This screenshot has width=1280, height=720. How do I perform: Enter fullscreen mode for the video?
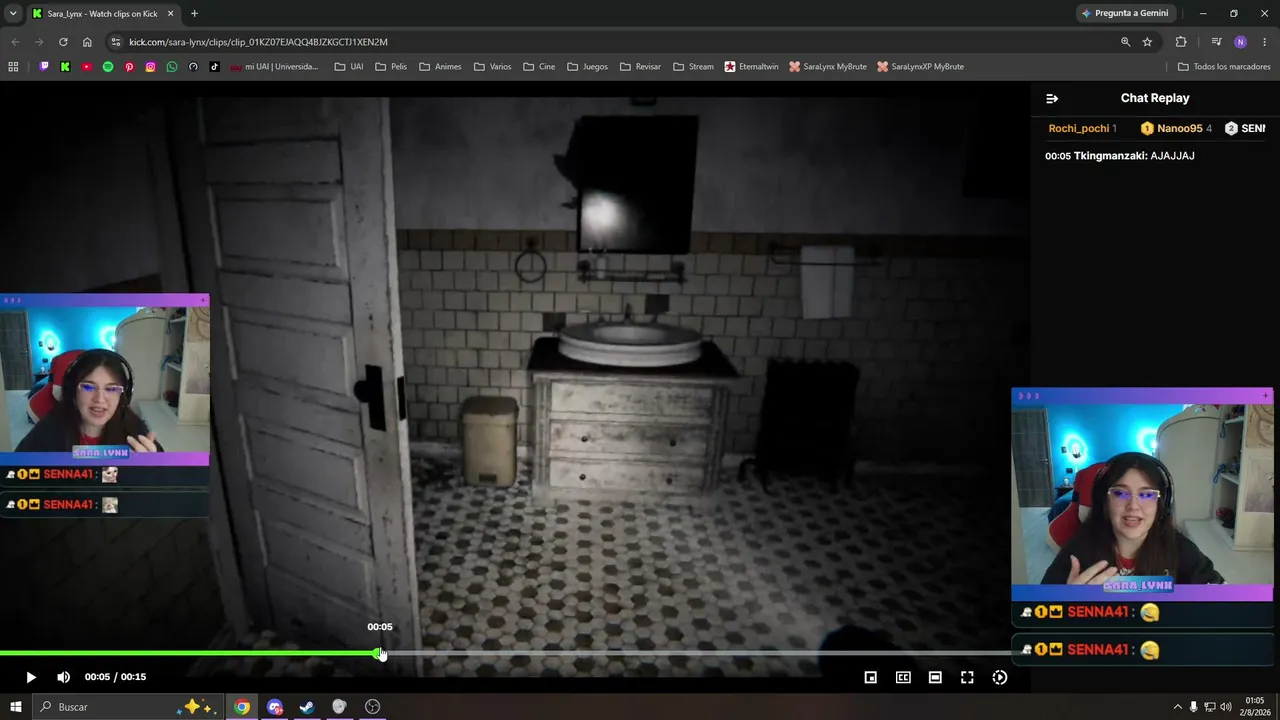(x=967, y=677)
